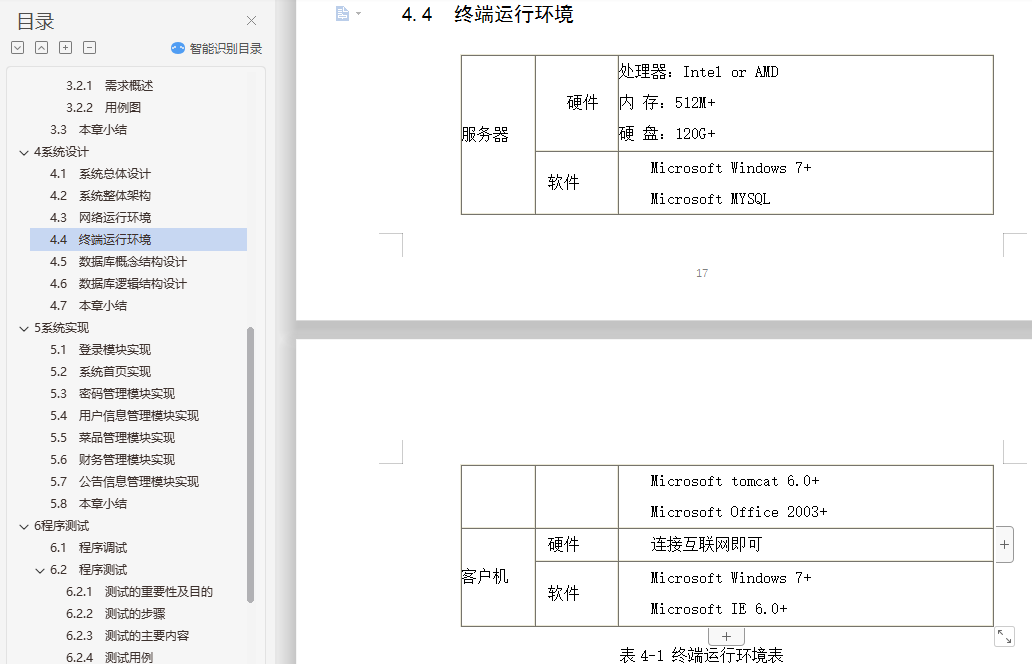This screenshot has width=1032, height=664.
Task: Collapse the 4系统设计 outline section
Action: tap(24, 153)
